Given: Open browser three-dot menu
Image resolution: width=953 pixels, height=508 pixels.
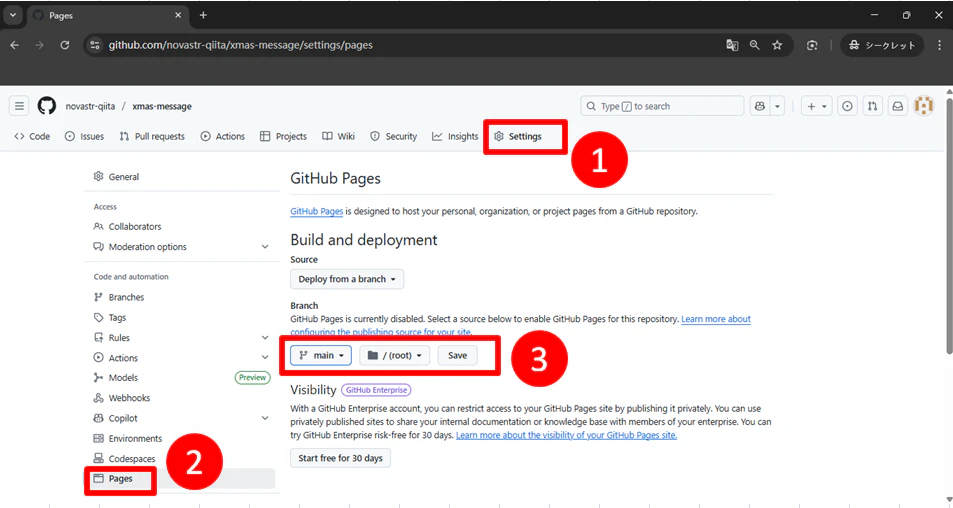Looking at the screenshot, I should click(x=940, y=45).
